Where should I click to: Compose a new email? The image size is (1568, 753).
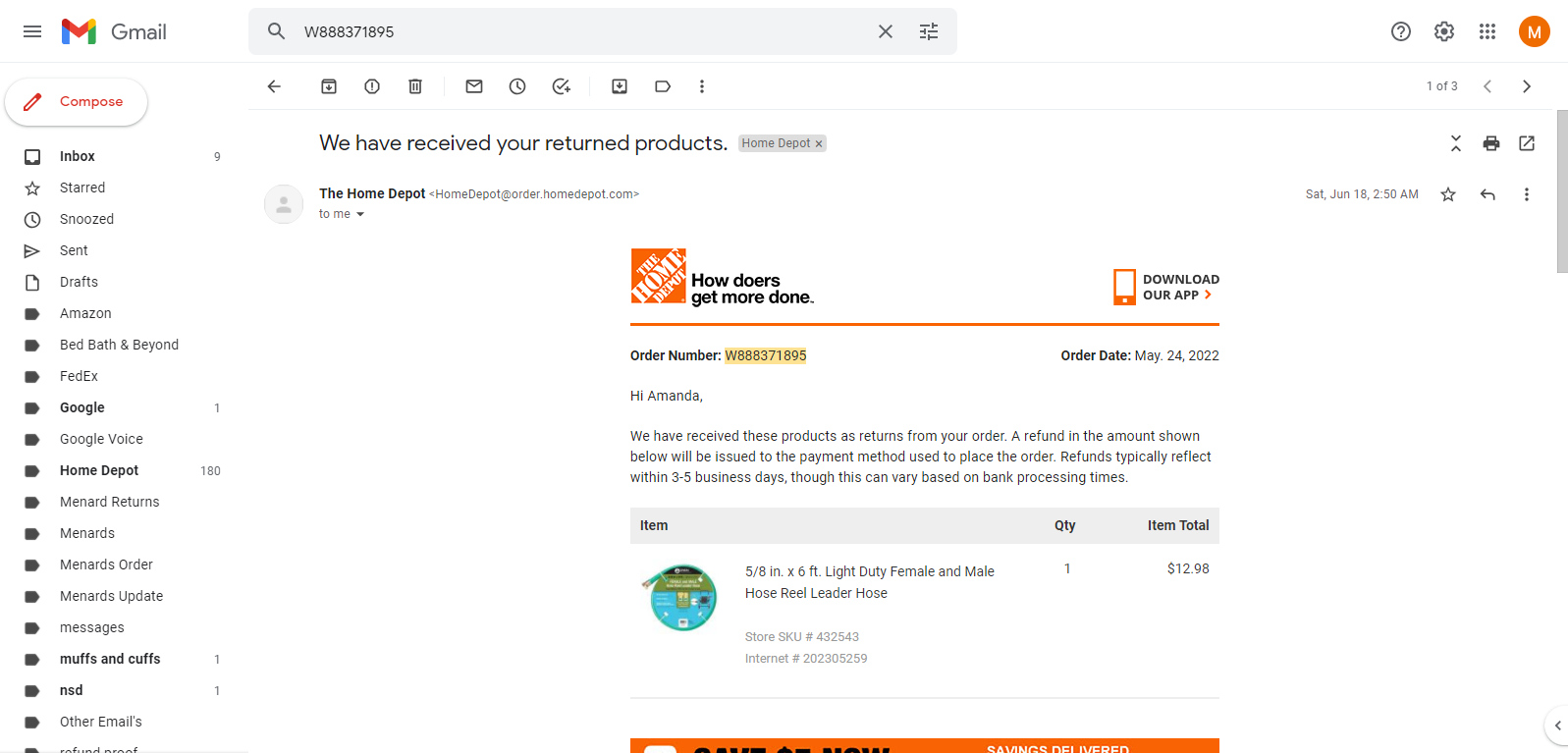[x=77, y=102]
